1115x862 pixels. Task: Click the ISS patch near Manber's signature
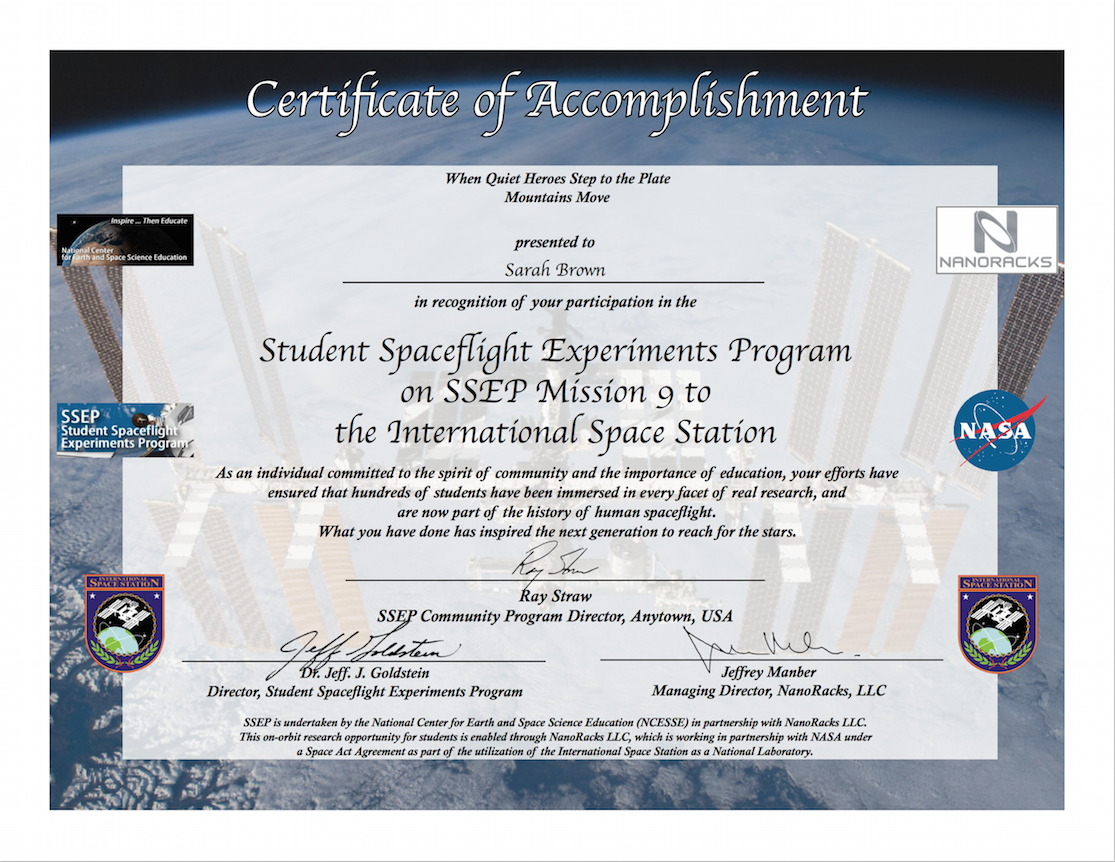(x=997, y=622)
